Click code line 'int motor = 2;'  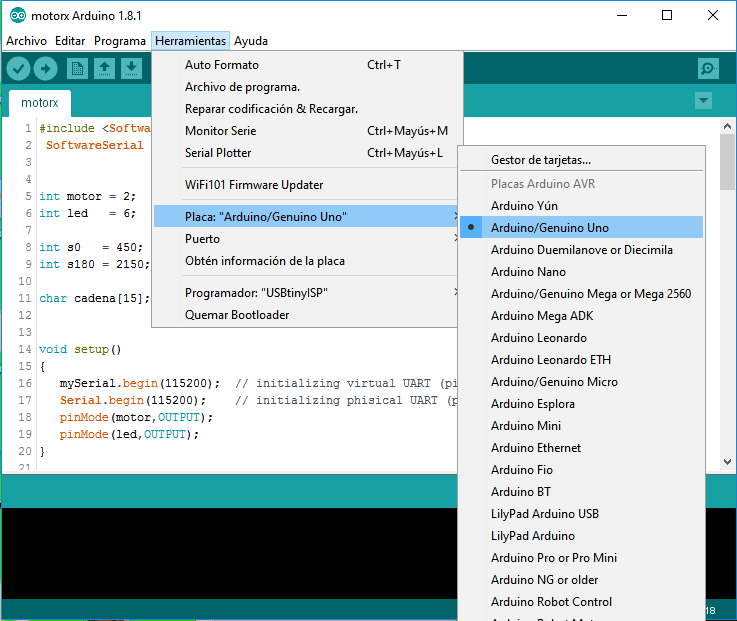coord(87,196)
